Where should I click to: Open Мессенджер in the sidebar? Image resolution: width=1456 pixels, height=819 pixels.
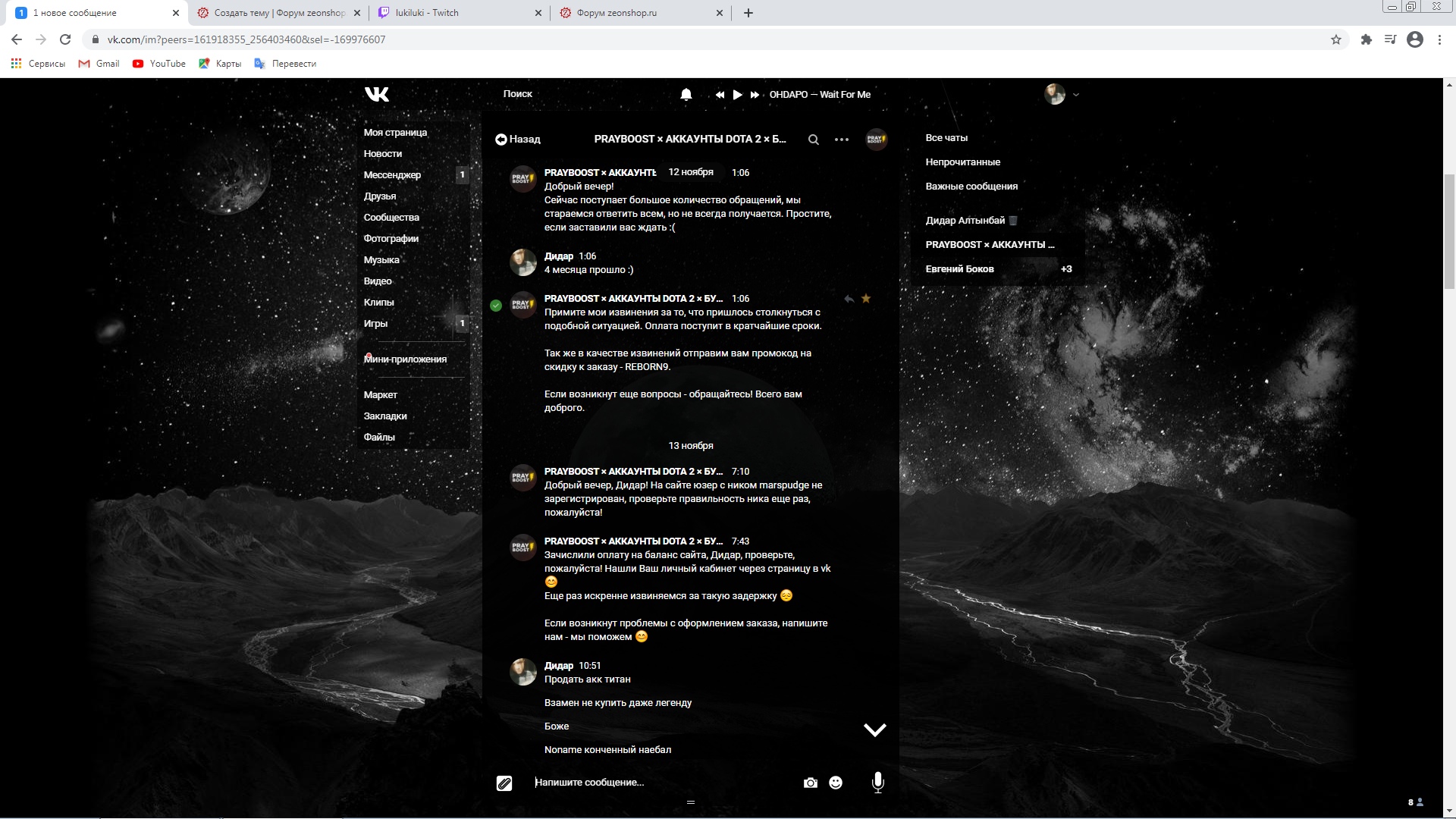tap(392, 175)
